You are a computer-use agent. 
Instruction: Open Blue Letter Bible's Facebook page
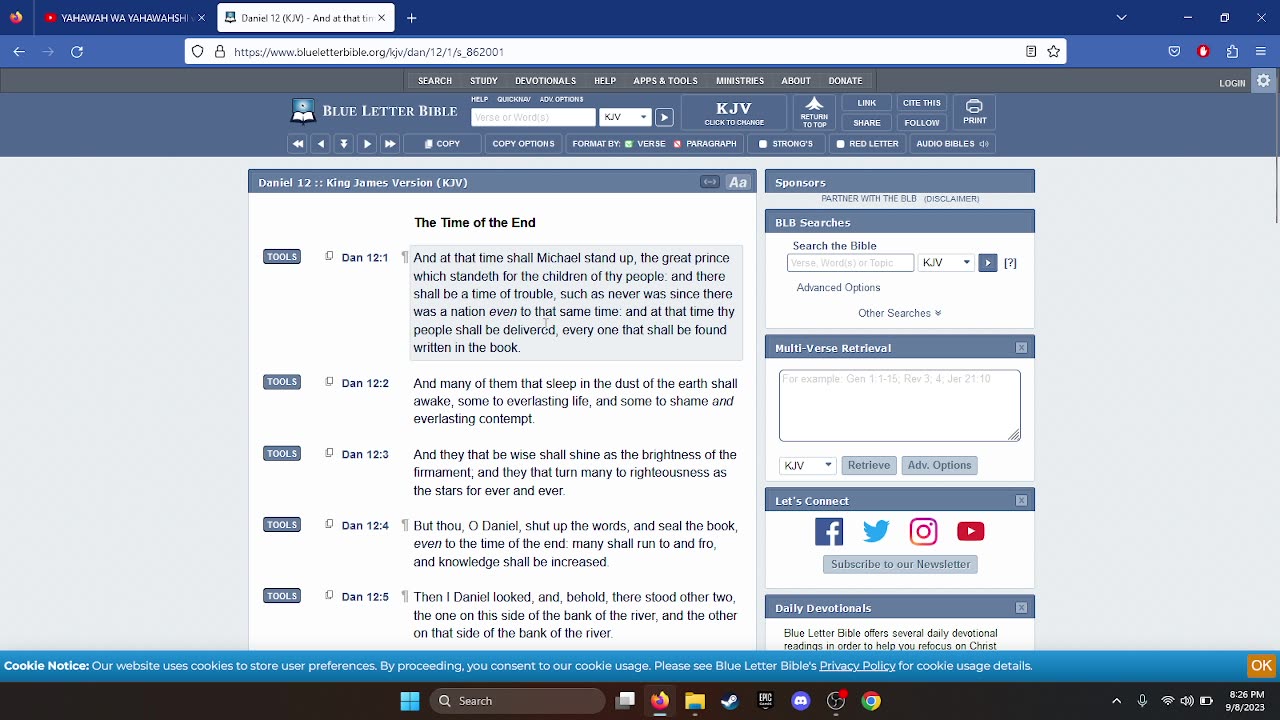pyautogui.click(x=829, y=531)
